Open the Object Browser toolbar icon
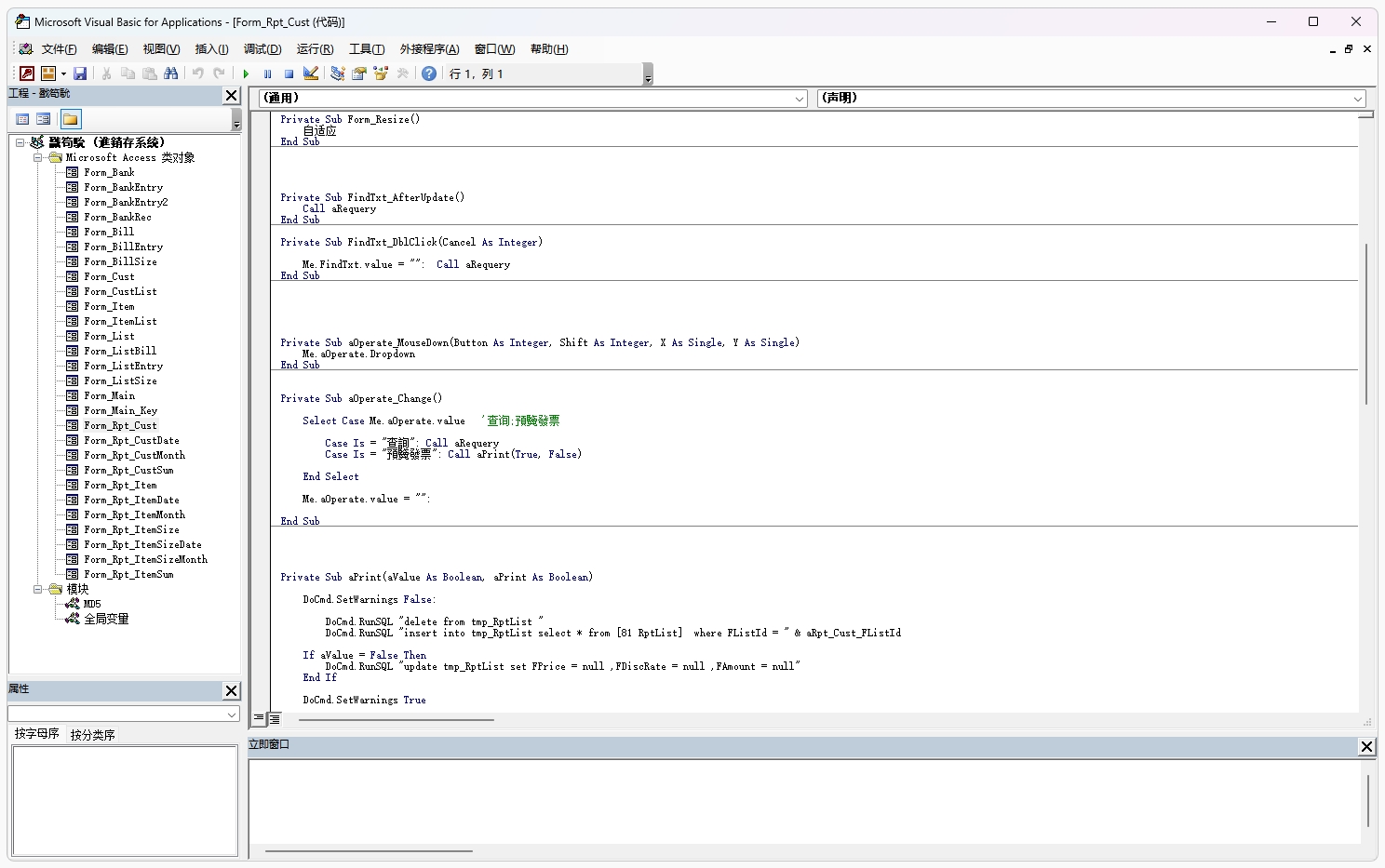 (x=381, y=73)
